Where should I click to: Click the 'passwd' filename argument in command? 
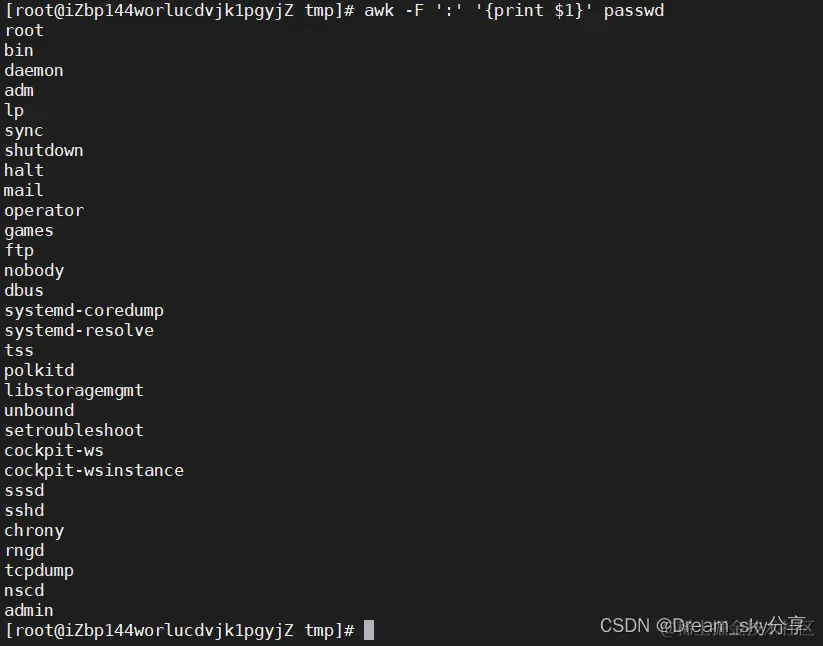[634, 10]
